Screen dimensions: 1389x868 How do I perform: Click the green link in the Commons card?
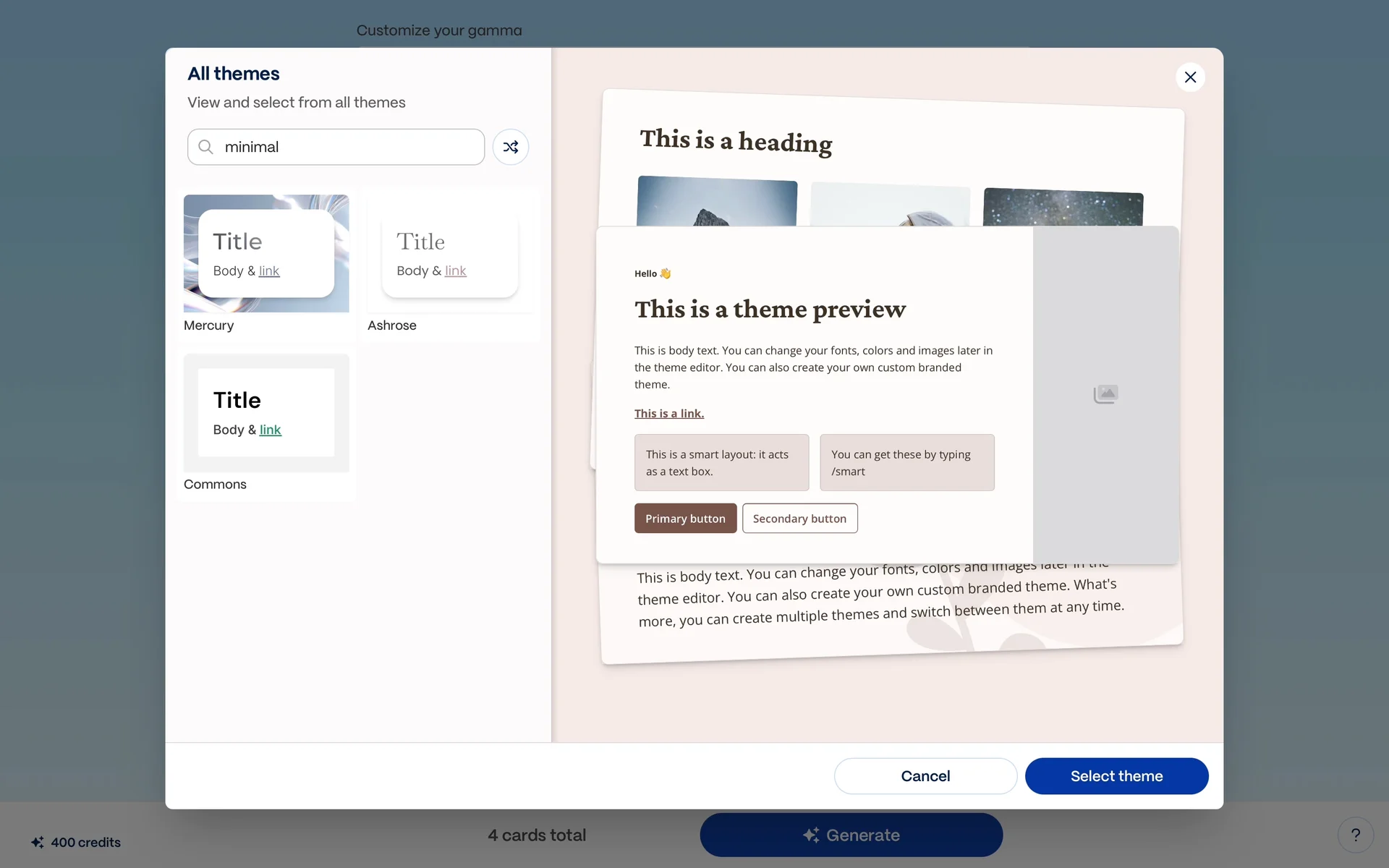[x=270, y=430]
